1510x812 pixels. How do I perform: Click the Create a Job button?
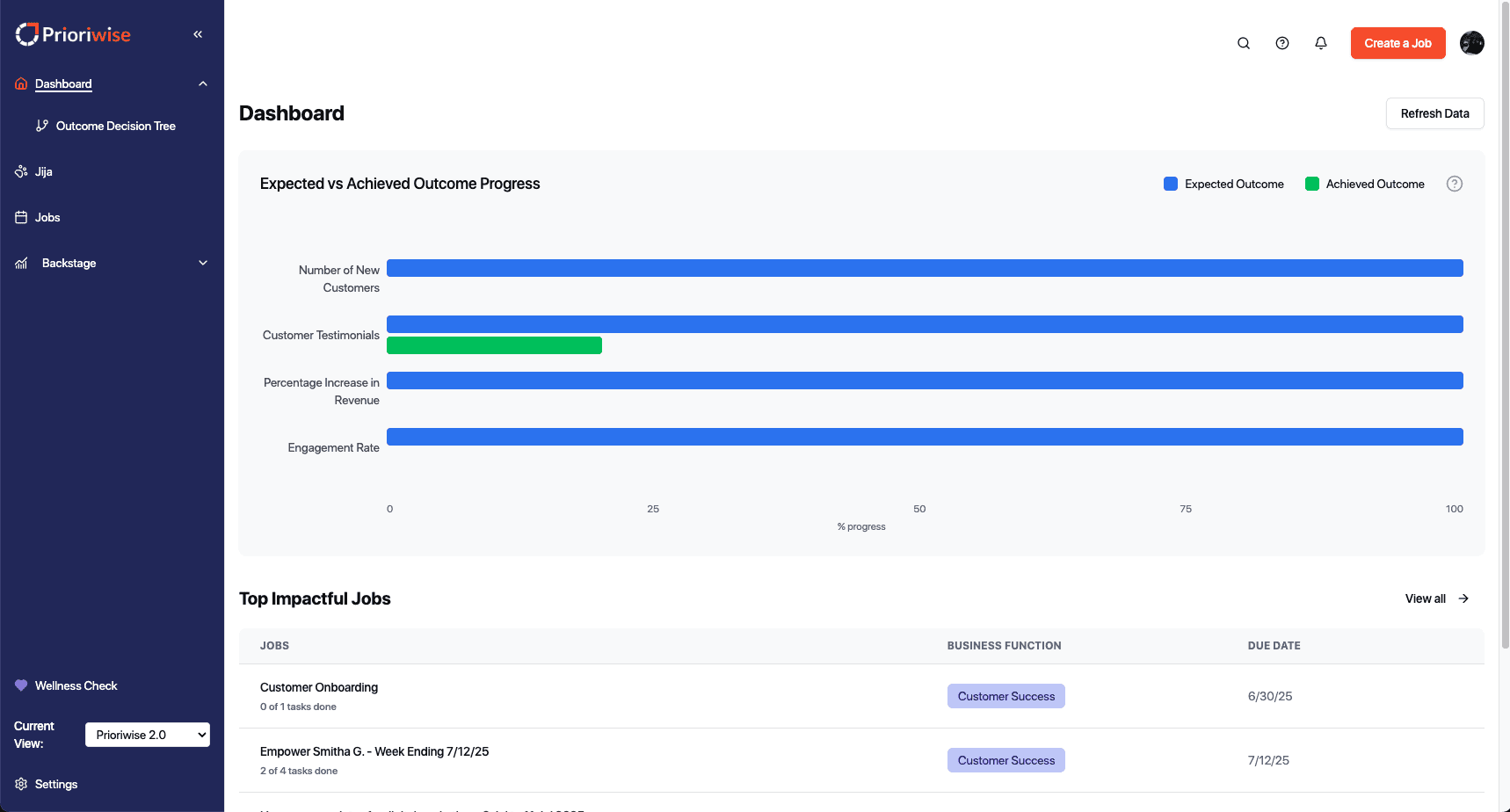click(x=1398, y=43)
